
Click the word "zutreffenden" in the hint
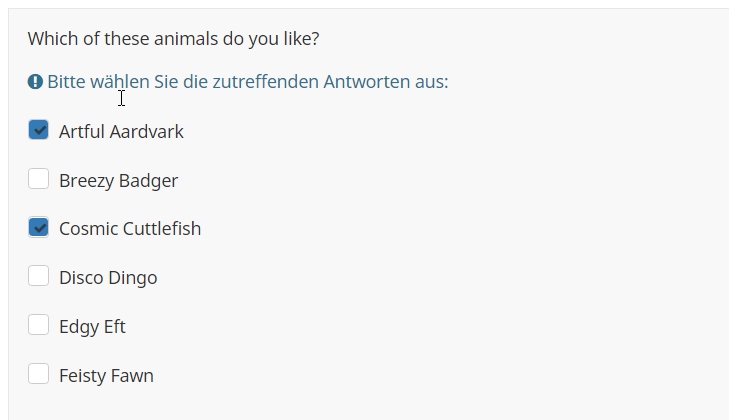click(266, 82)
